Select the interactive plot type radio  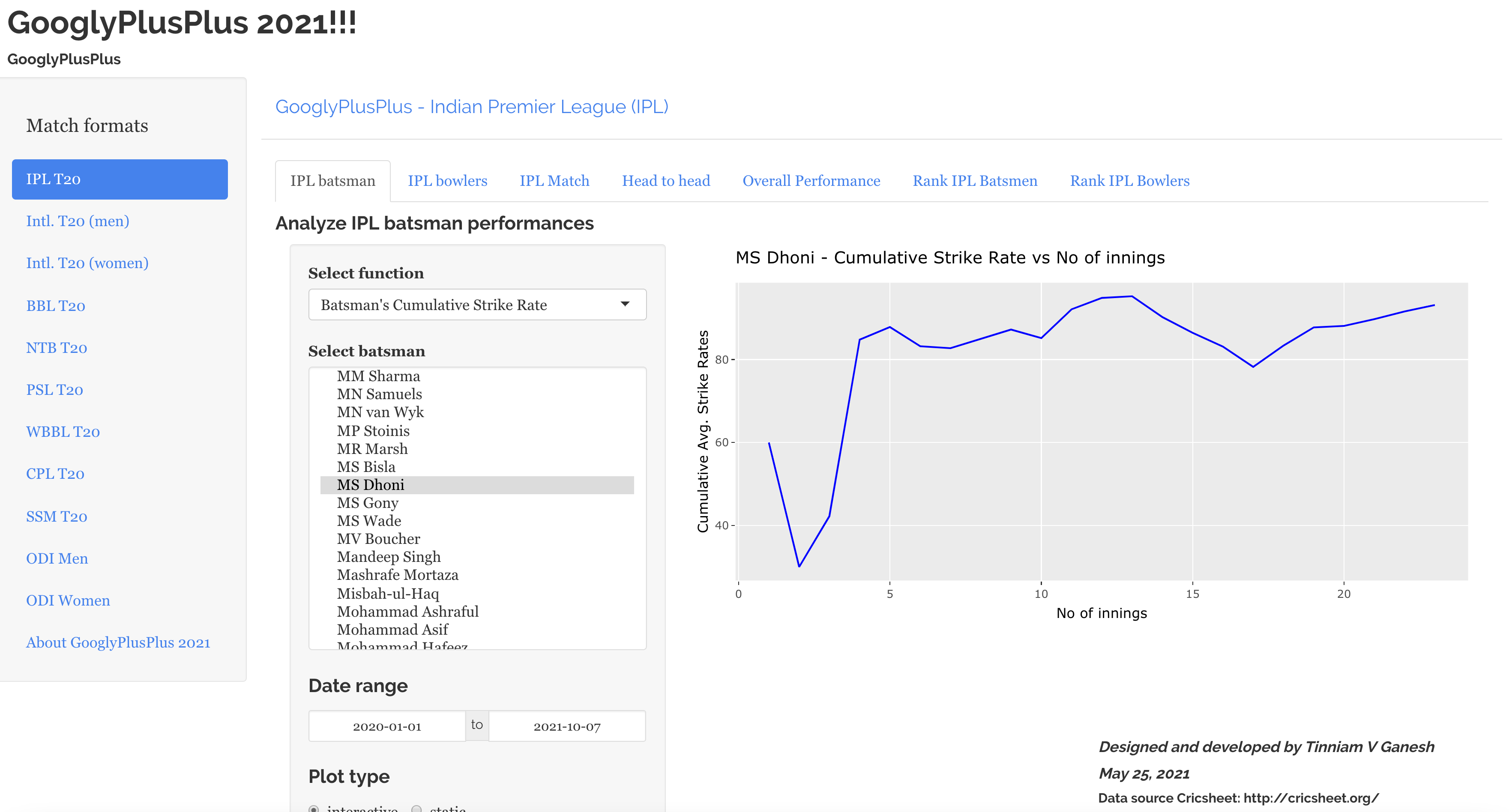pyautogui.click(x=314, y=809)
